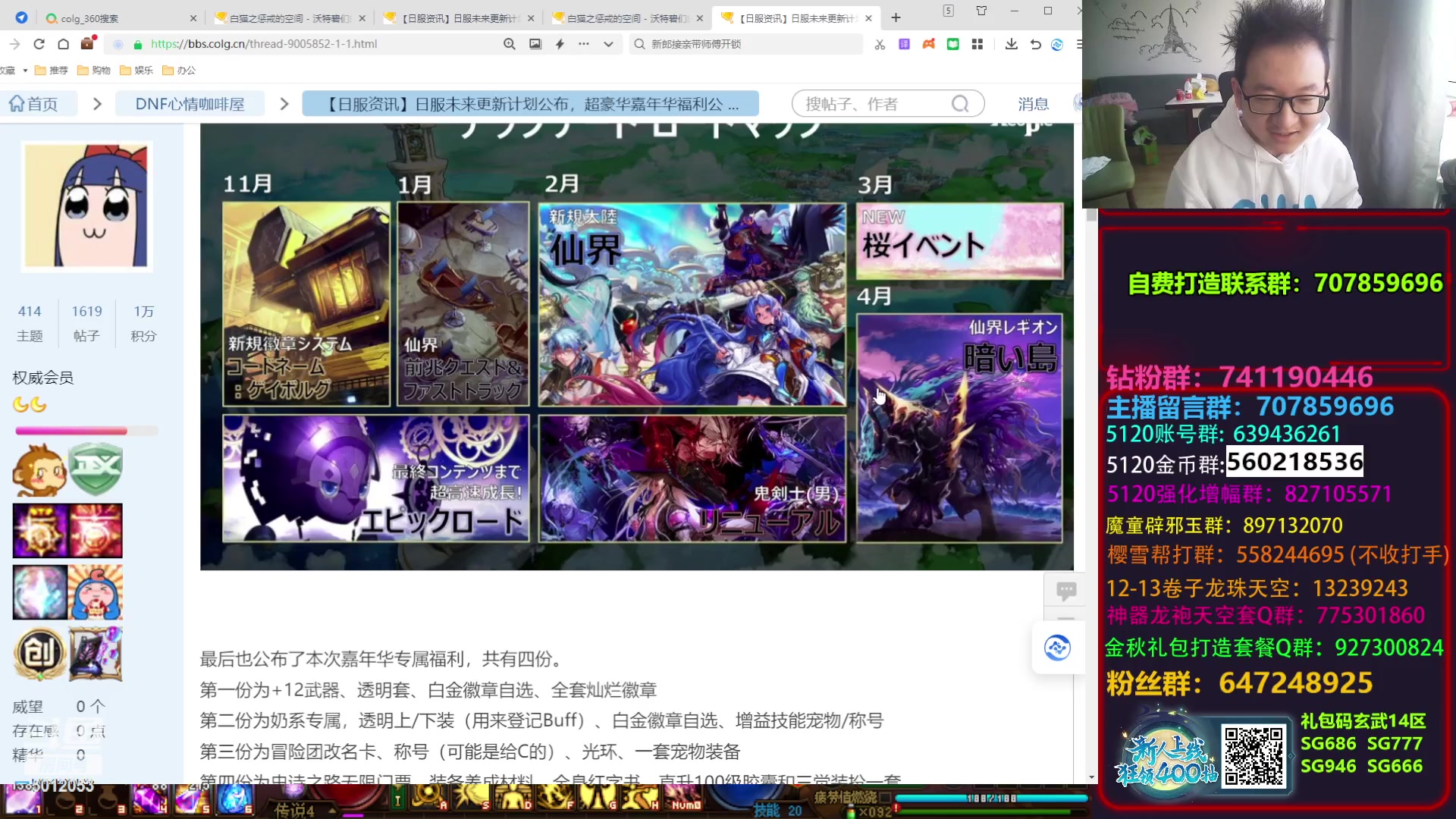Click the 桜イベント March banner

tap(959, 241)
